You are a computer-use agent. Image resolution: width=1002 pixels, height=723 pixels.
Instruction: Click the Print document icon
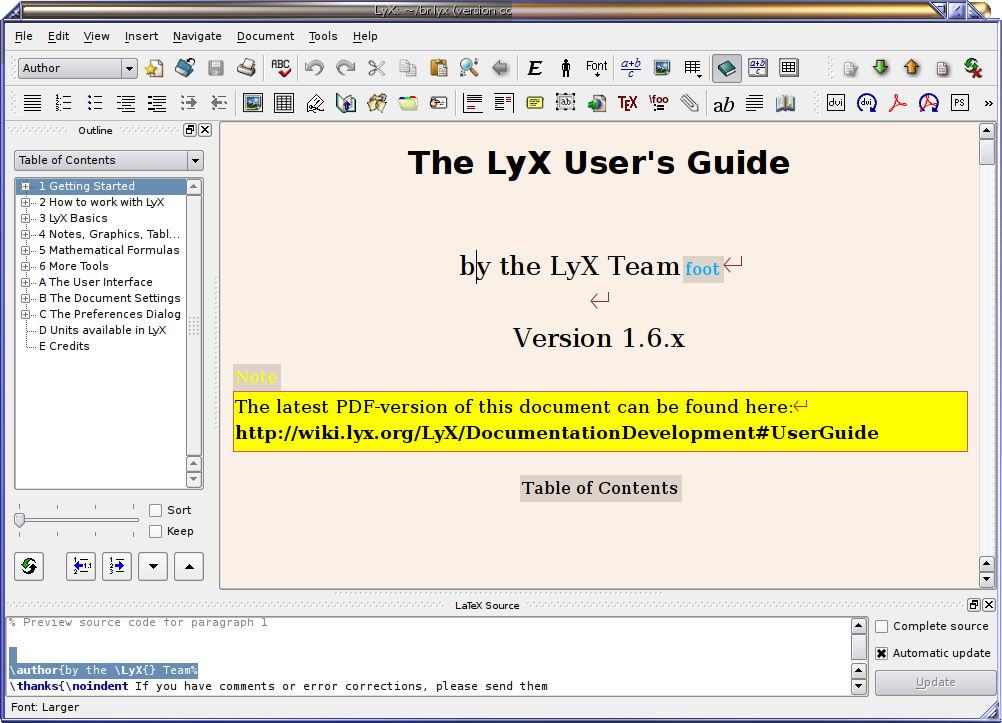coord(247,68)
